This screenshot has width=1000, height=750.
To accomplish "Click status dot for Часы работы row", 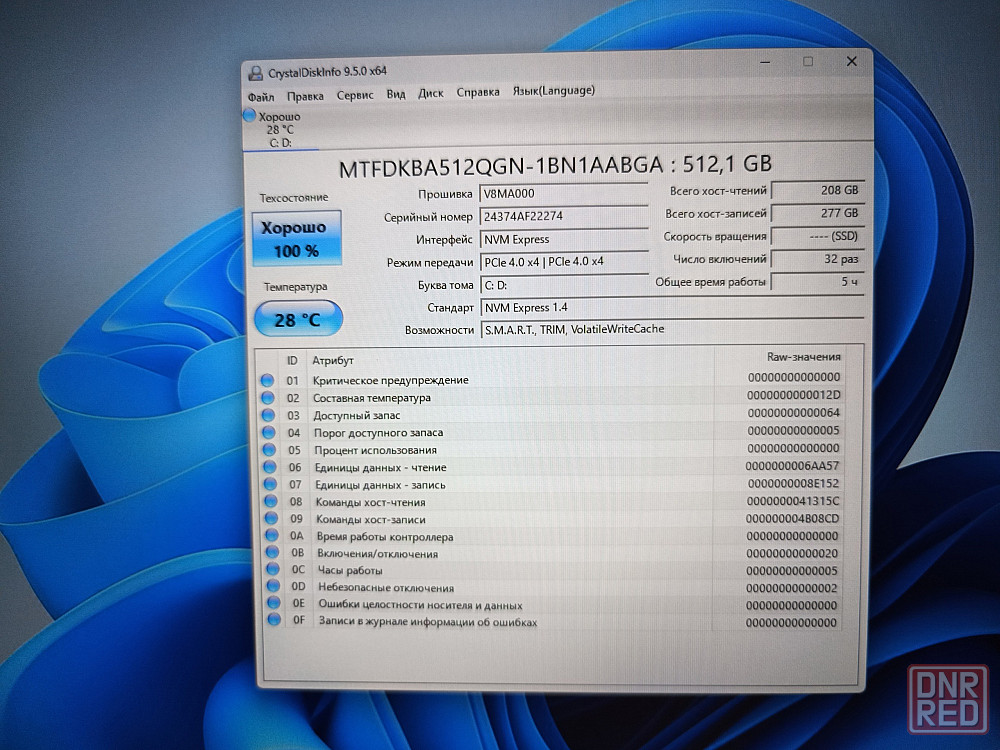I will point(273,568).
